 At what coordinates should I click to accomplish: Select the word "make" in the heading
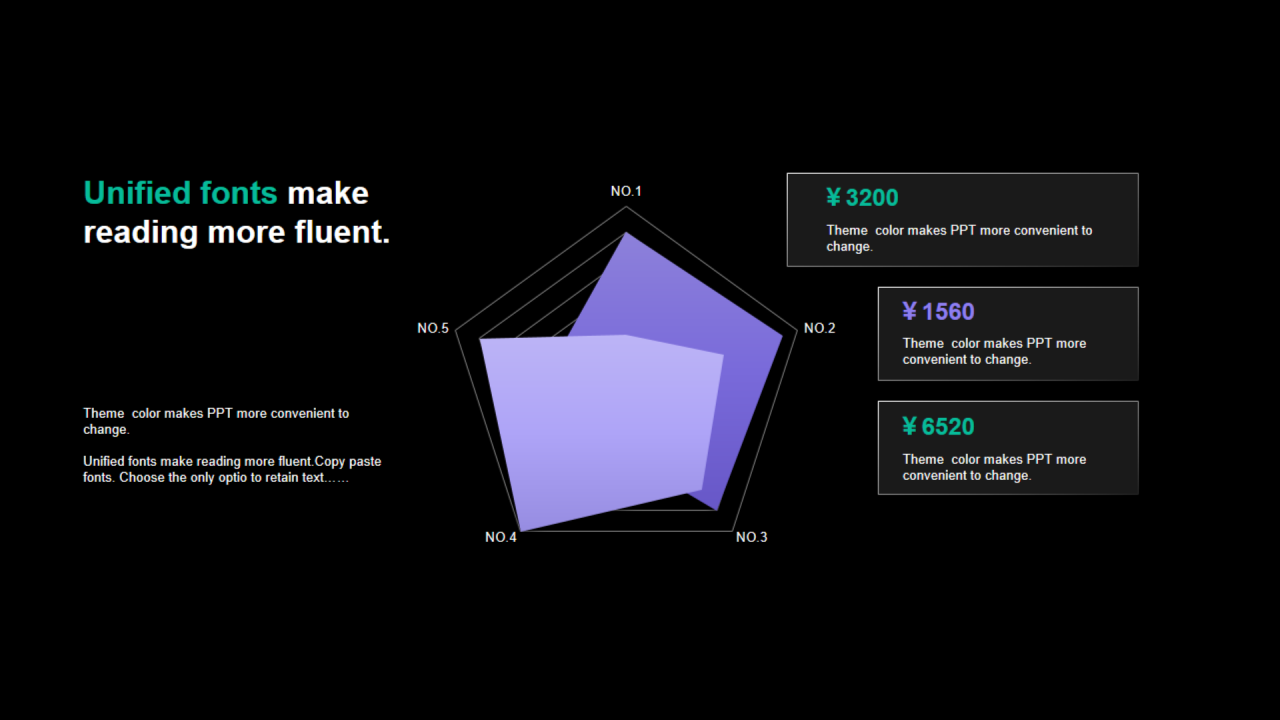pos(328,193)
